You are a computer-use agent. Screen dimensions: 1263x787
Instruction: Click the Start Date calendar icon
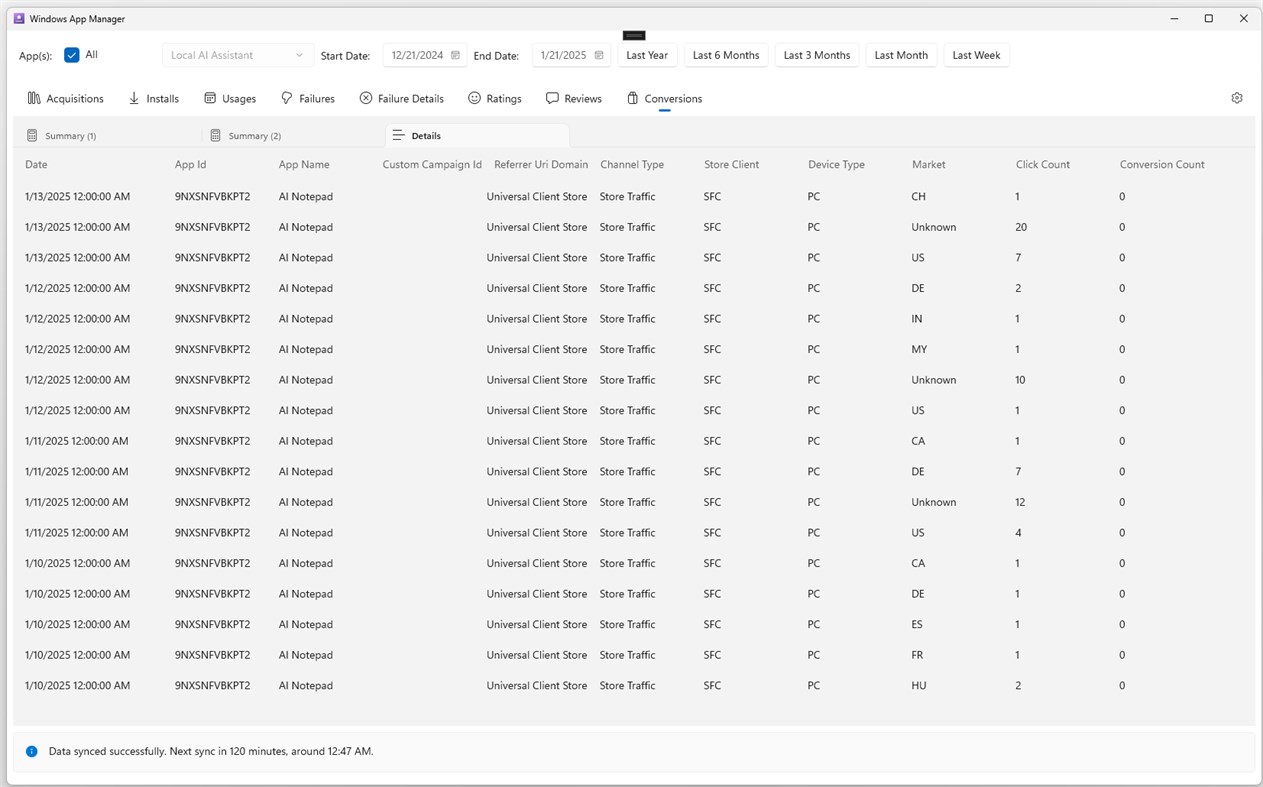coord(455,55)
